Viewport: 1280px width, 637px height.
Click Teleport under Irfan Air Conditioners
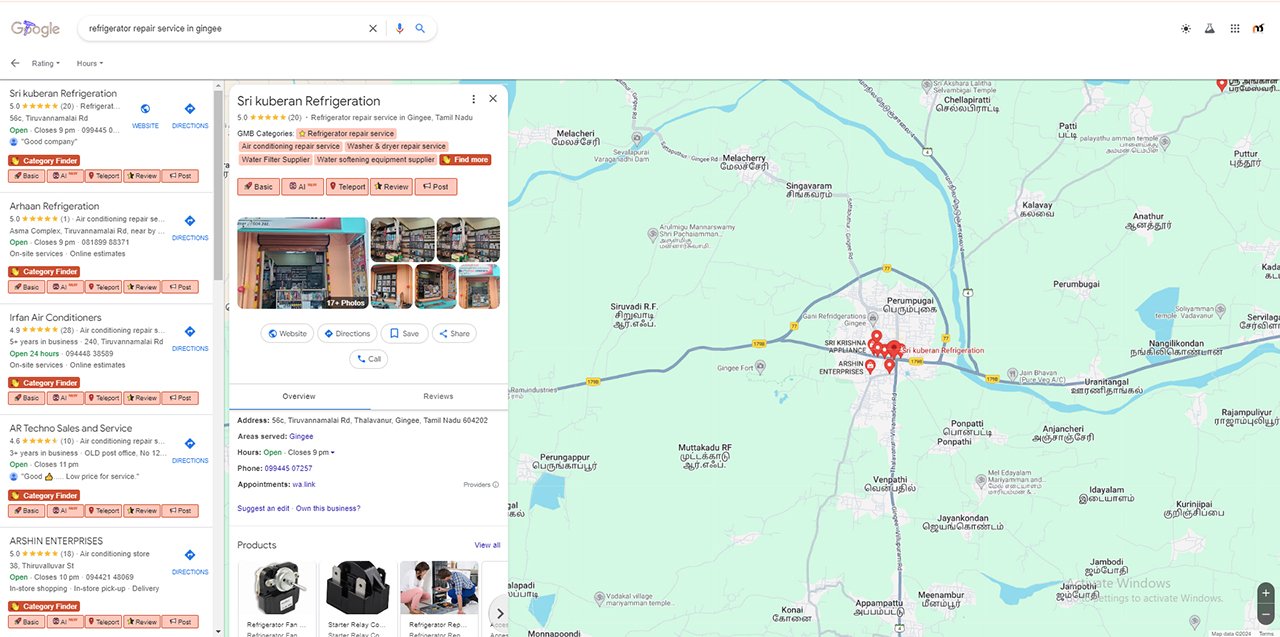[x=103, y=398]
